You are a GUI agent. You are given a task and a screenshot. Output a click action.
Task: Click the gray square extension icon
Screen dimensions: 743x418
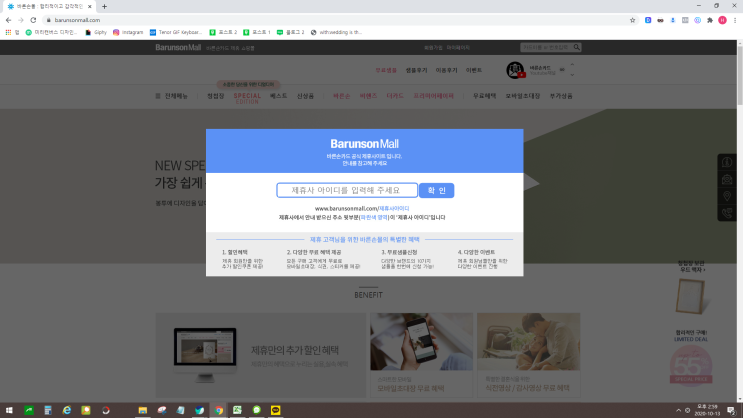685,20
